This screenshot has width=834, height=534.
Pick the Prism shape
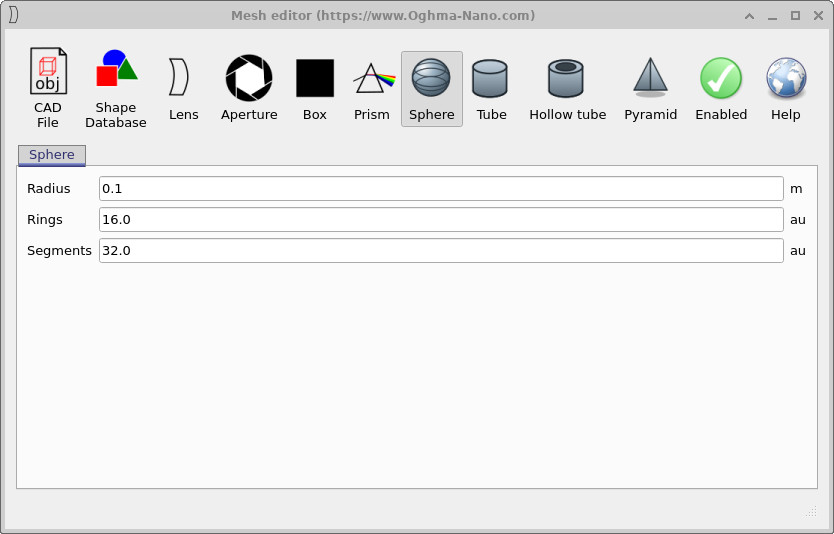(x=372, y=88)
